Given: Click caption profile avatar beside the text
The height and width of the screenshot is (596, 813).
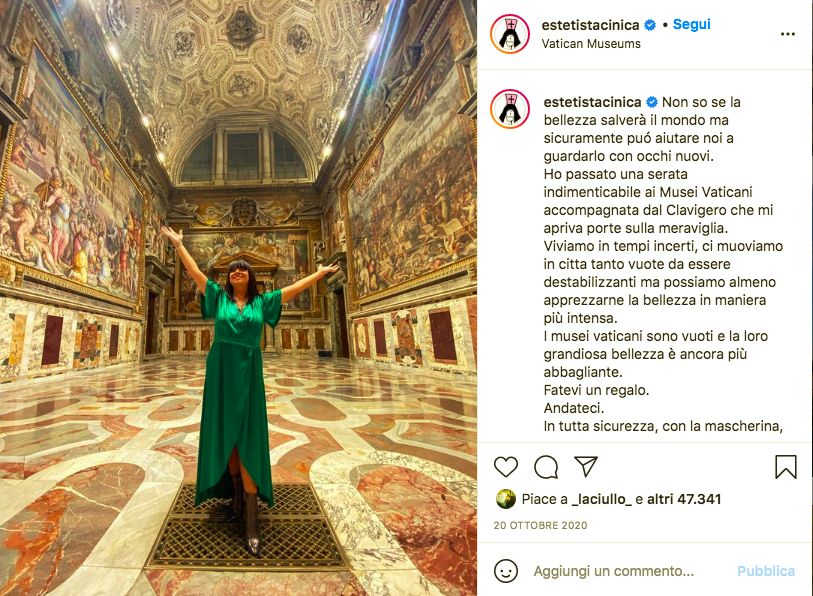Looking at the screenshot, I should point(510,109).
